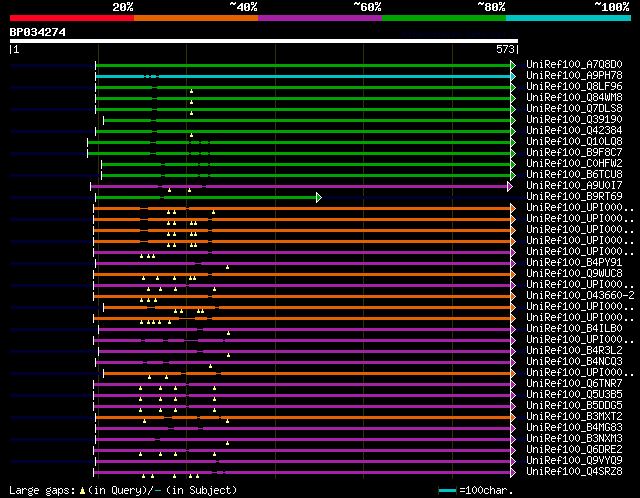Select the UniRef100_B3MXT2 label

pyautogui.click(x=574, y=417)
